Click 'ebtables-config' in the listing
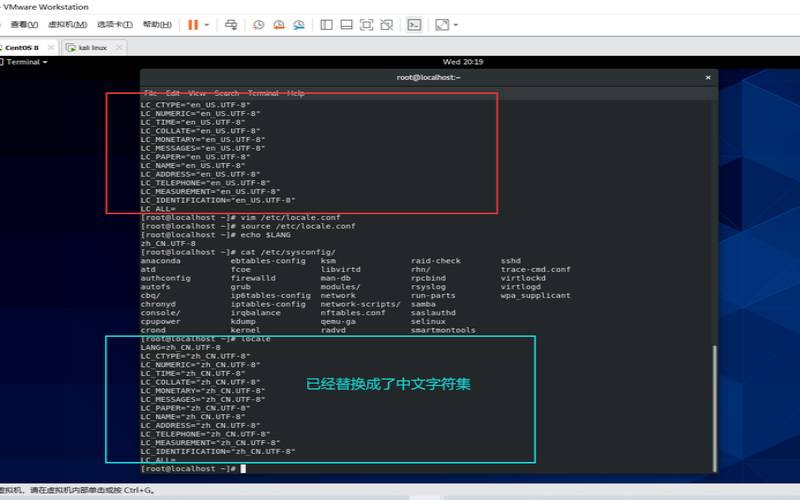 click(268, 261)
